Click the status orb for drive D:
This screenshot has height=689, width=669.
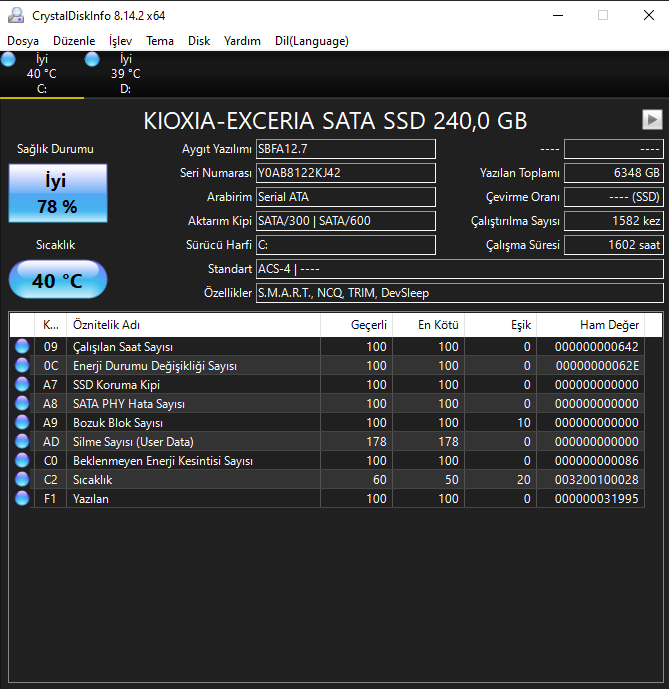[x=92, y=59]
